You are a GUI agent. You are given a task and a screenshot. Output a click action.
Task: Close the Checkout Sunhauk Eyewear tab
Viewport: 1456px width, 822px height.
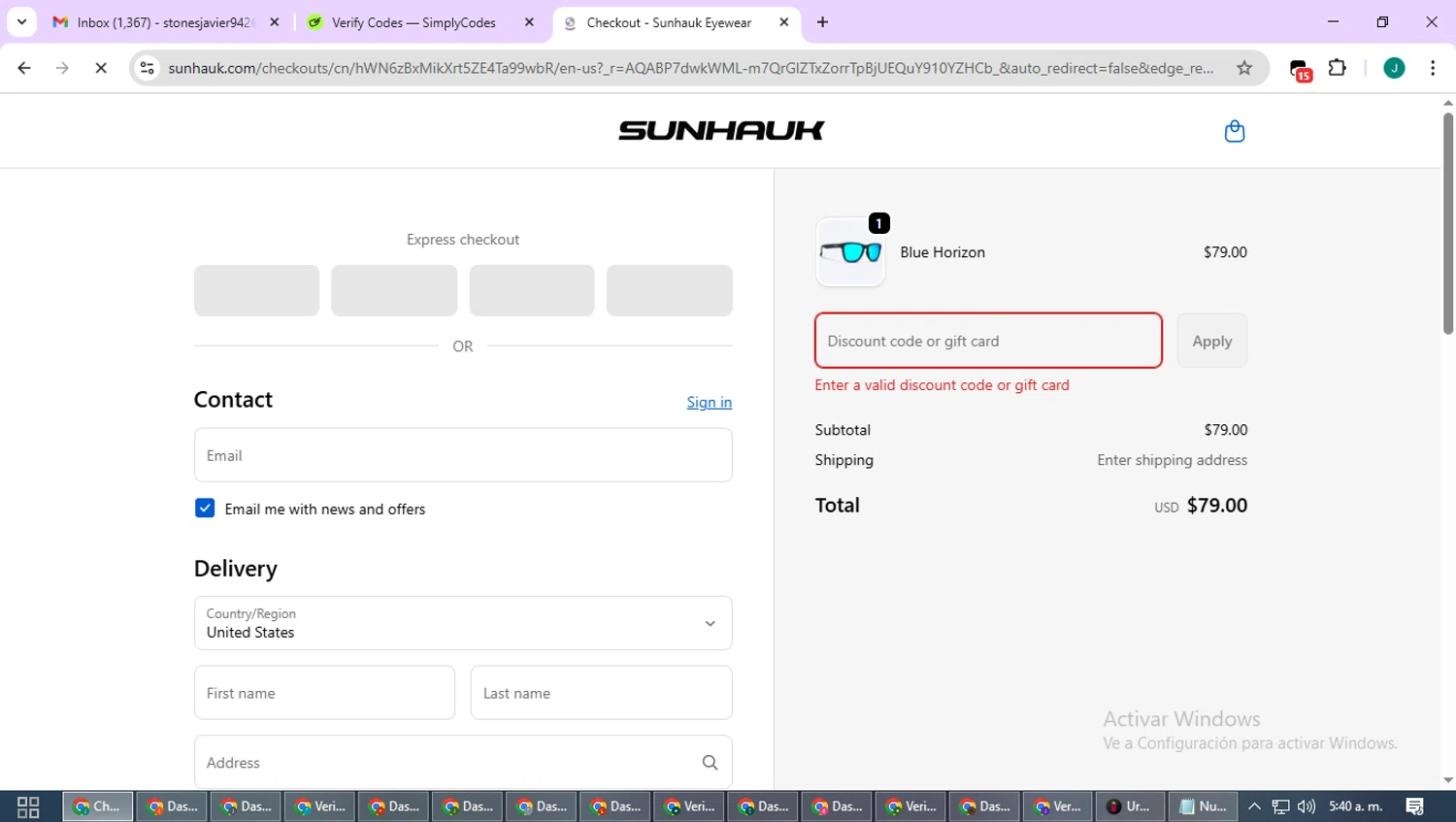pos(783,21)
